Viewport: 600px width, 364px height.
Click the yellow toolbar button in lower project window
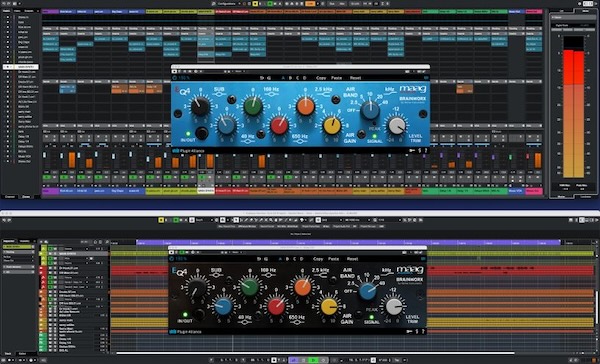161,220
